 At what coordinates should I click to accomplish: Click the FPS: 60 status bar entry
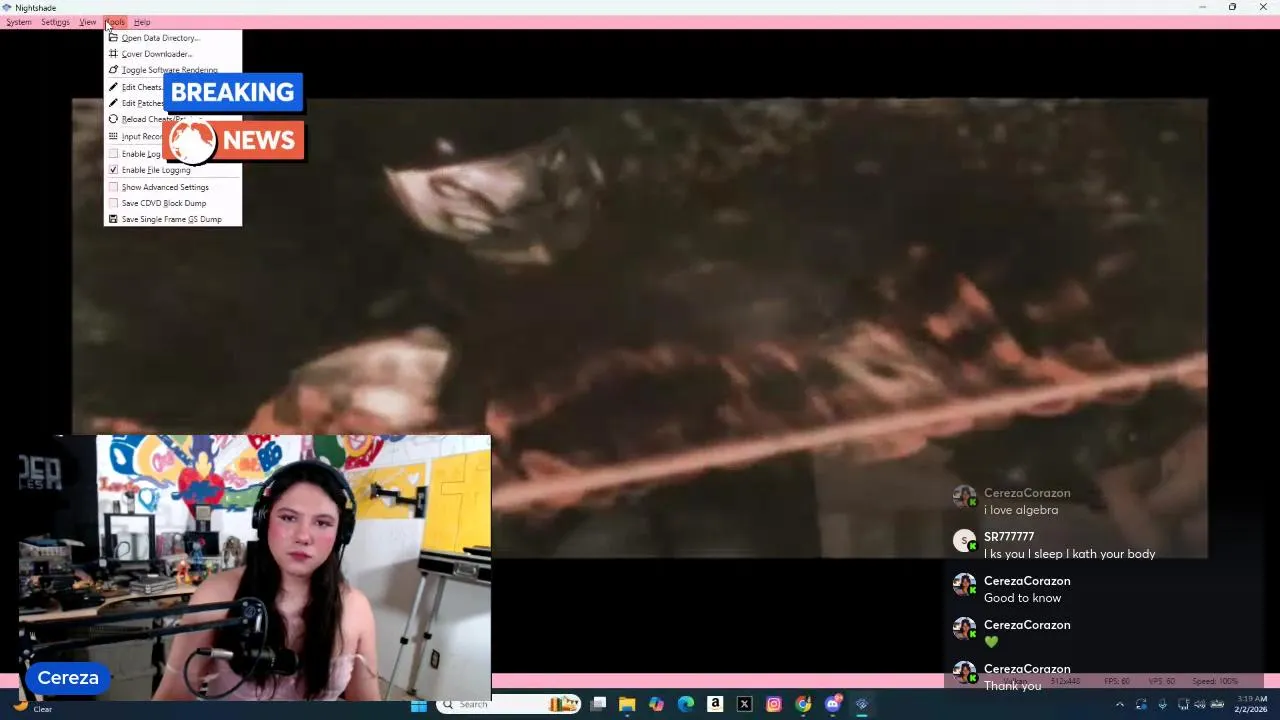1117,681
